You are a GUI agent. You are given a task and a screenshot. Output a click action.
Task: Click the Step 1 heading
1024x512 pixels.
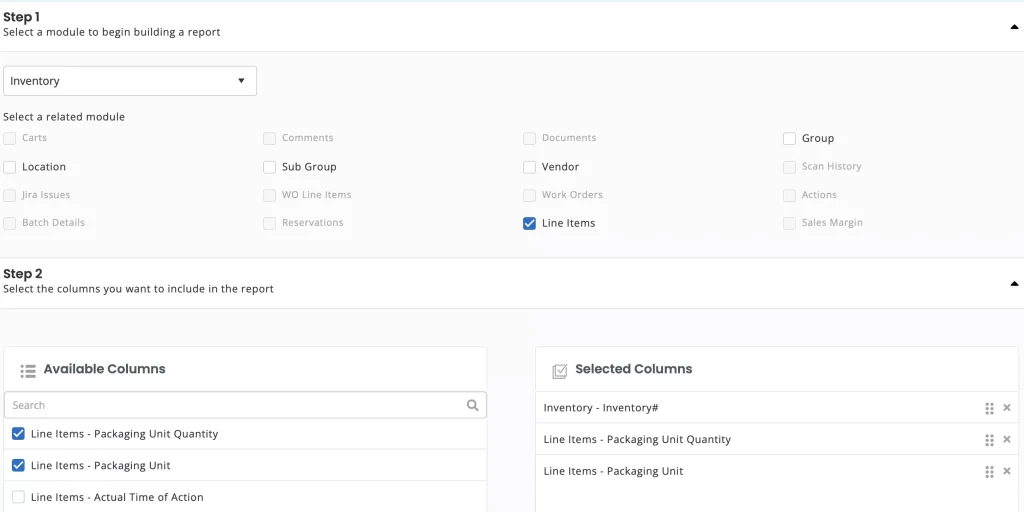22,18
